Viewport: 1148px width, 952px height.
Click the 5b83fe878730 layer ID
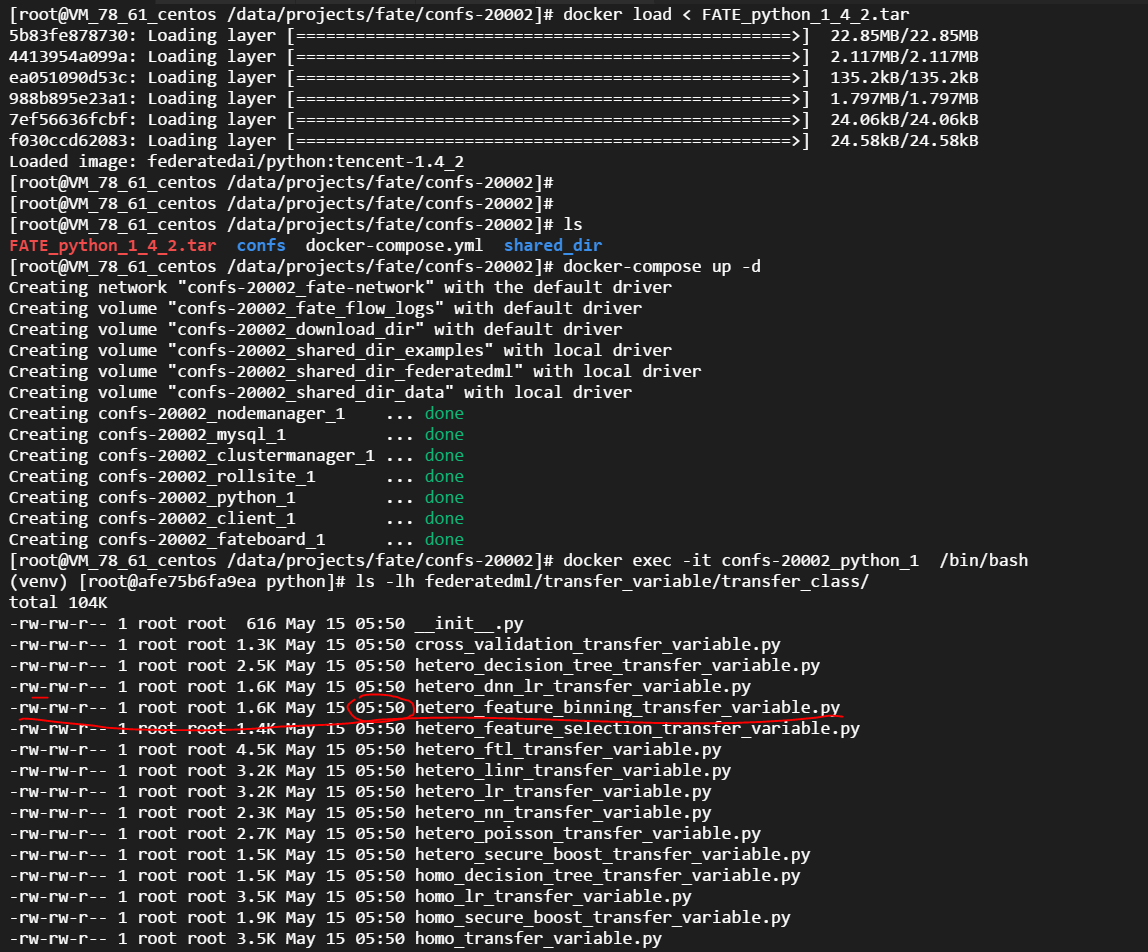click(x=68, y=36)
